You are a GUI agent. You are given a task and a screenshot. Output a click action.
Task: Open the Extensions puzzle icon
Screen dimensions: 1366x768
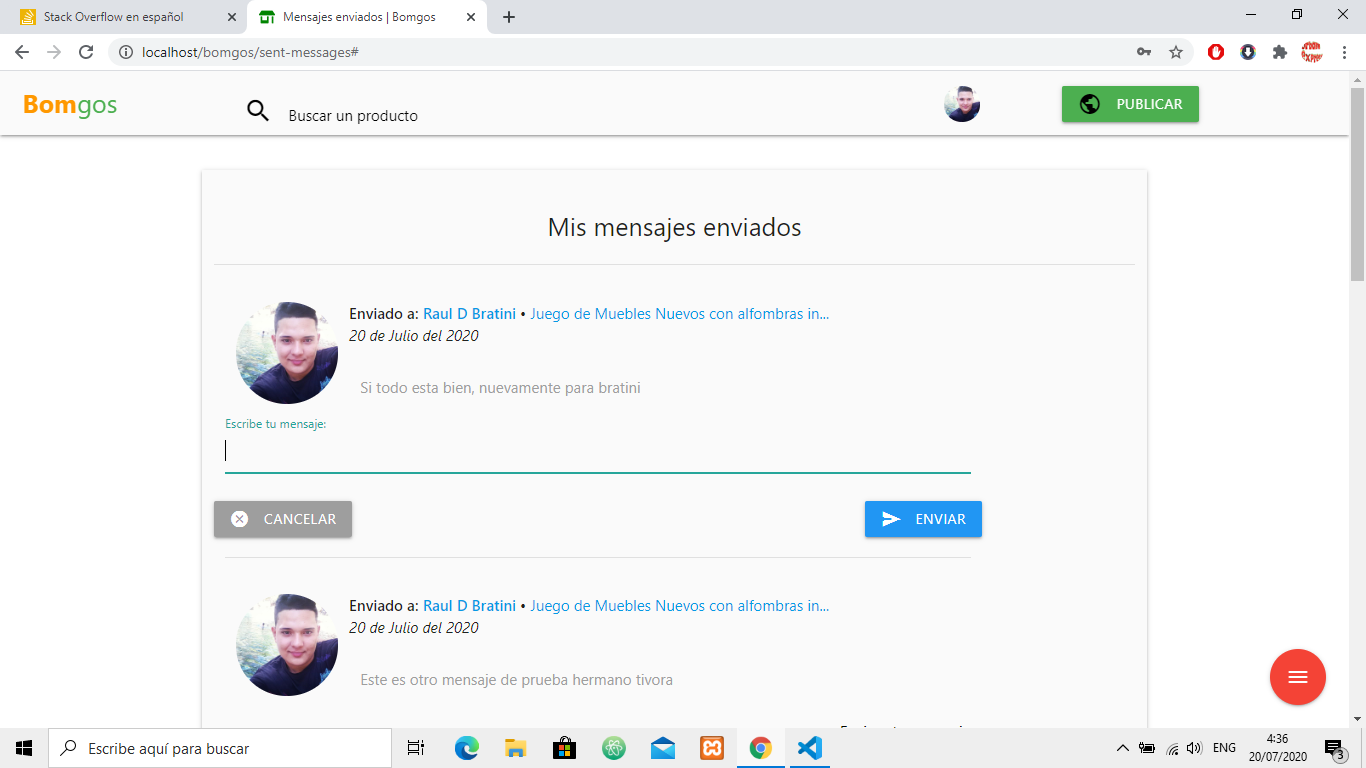point(1280,52)
